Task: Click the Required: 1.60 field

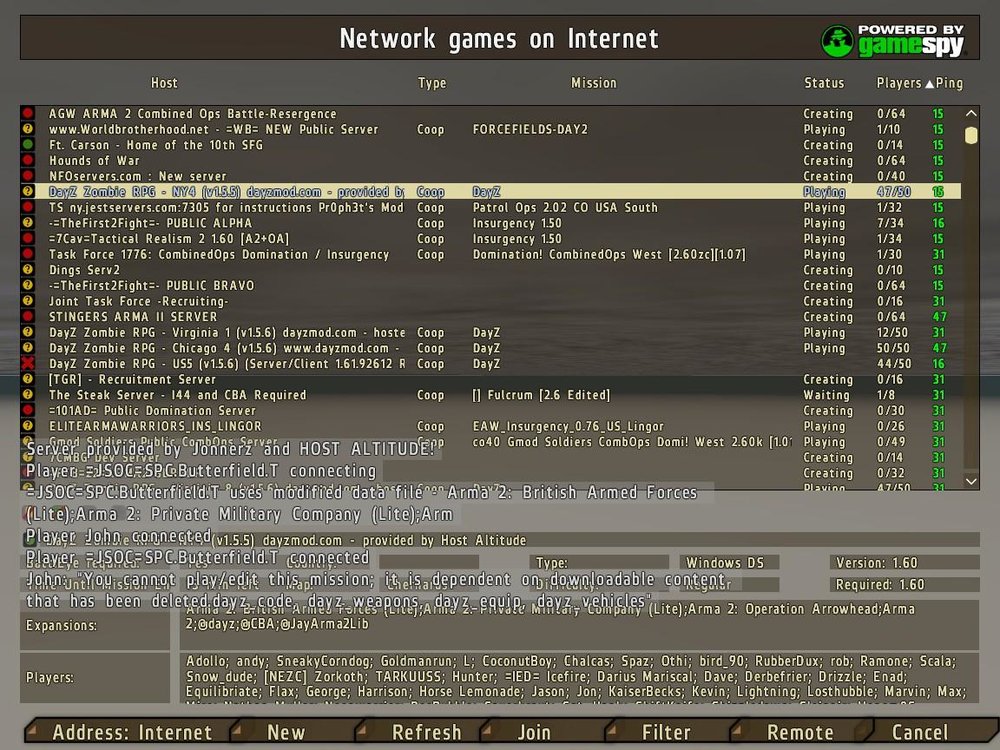Action: [904, 584]
